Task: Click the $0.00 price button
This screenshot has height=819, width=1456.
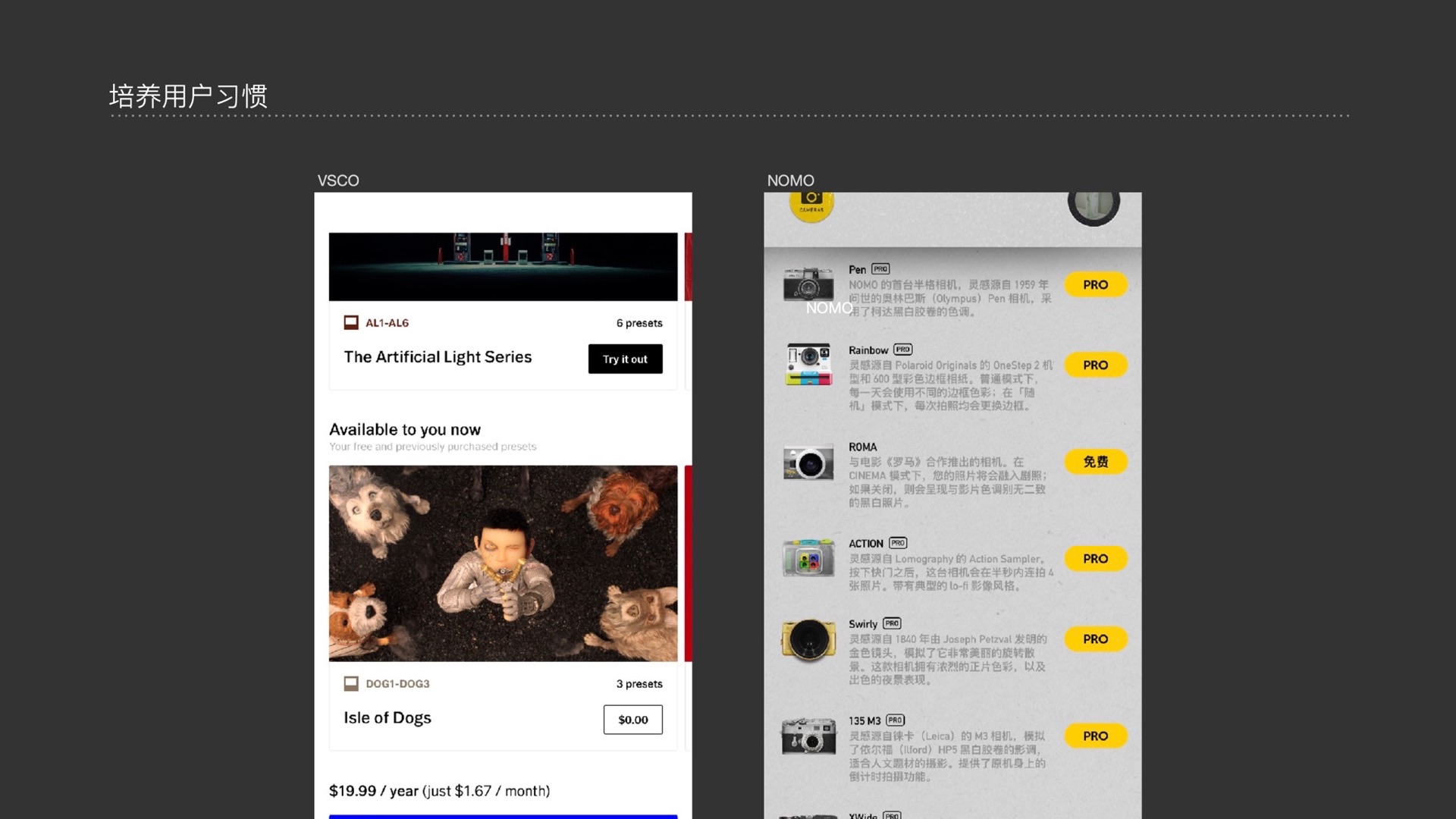Action: 632,720
